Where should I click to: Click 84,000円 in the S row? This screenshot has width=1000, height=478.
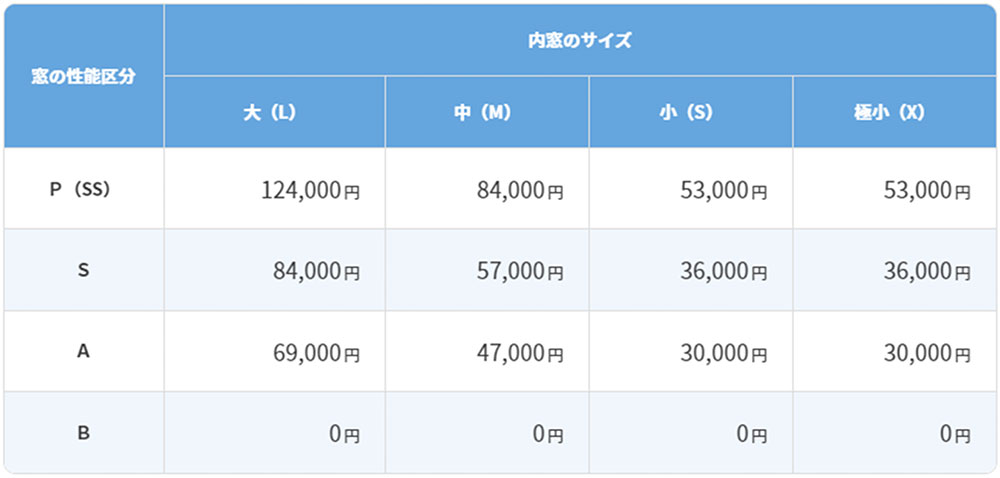(316, 271)
